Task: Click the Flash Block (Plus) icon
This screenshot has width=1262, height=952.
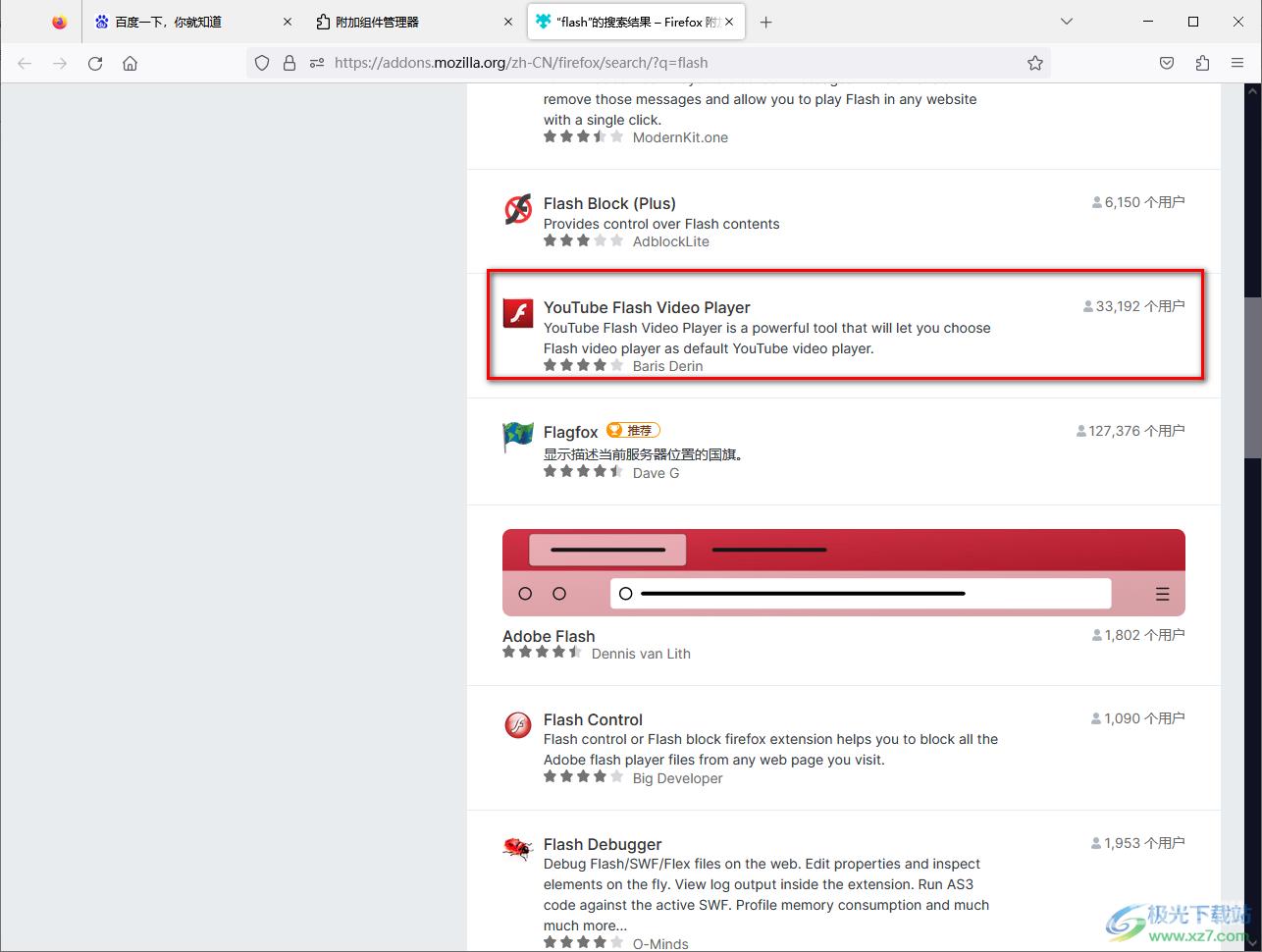Action: pyautogui.click(x=518, y=209)
